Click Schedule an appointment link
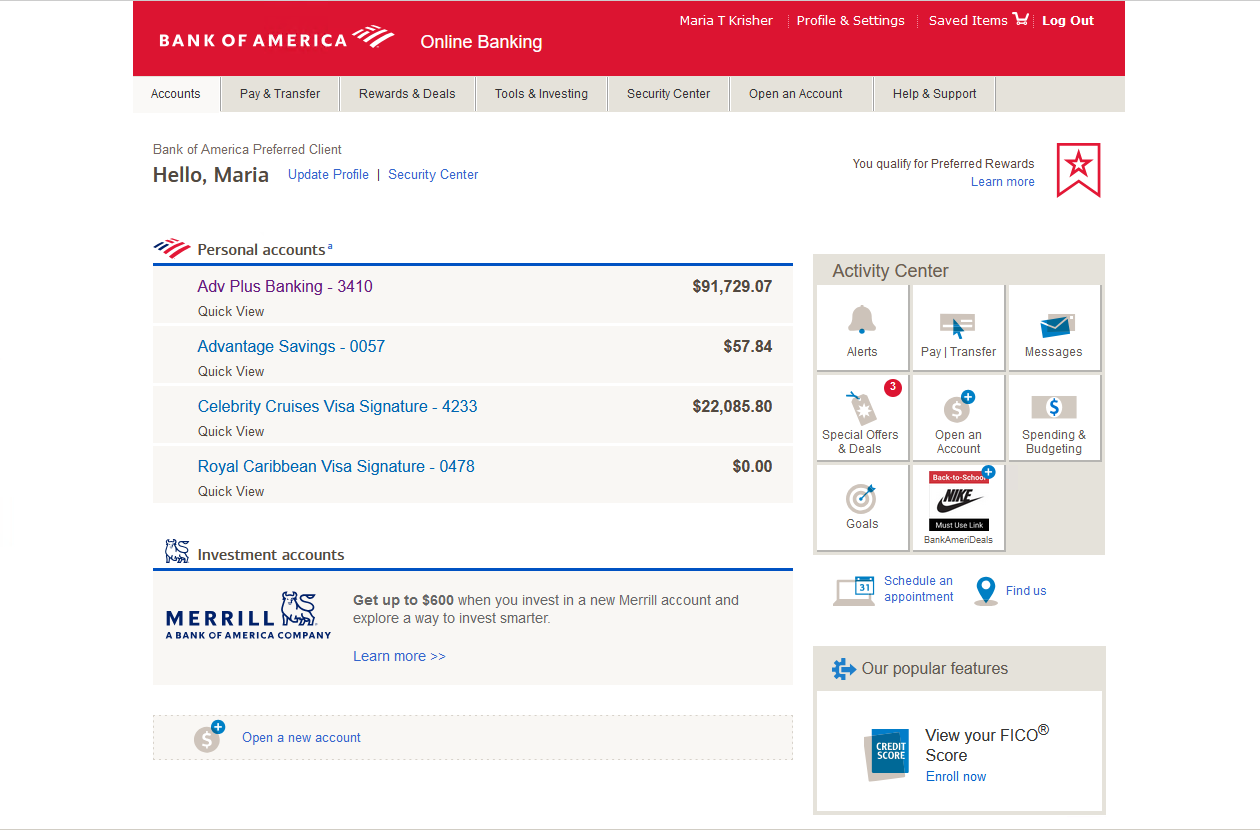Image resolution: width=1260 pixels, height=830 pixels. click(919, 589)
